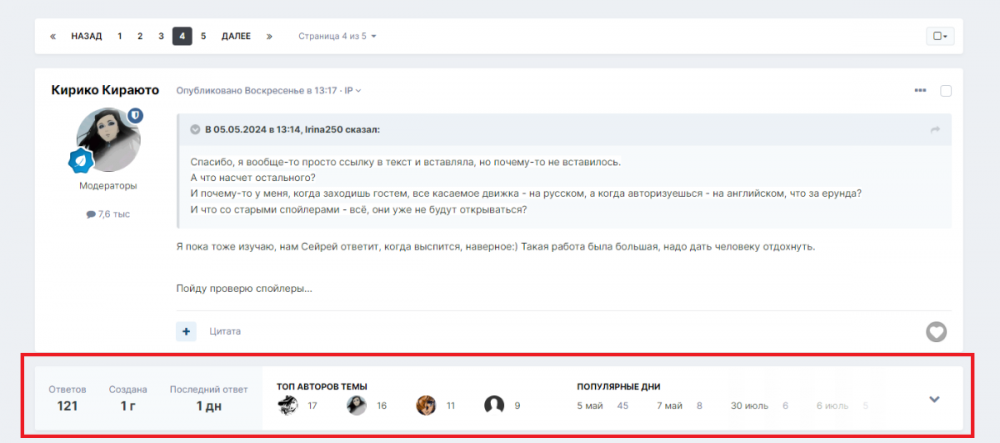The image size is (1000, 443).
Task: Click the heart reaction icon on post
Action: (936, 332)
